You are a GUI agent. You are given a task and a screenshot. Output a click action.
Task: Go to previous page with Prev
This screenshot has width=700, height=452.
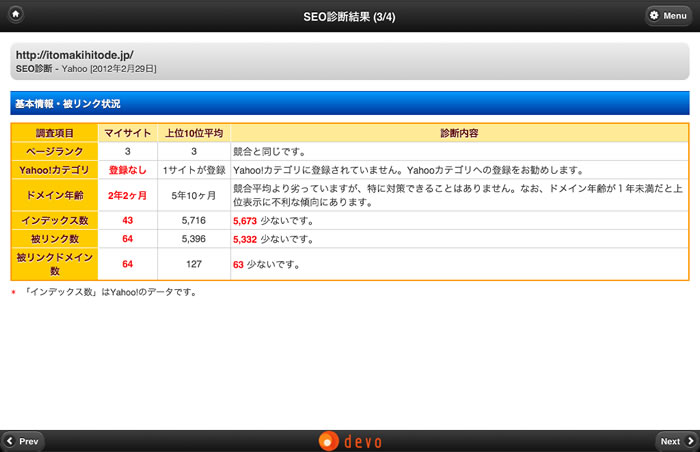click(x=22, y=441)
